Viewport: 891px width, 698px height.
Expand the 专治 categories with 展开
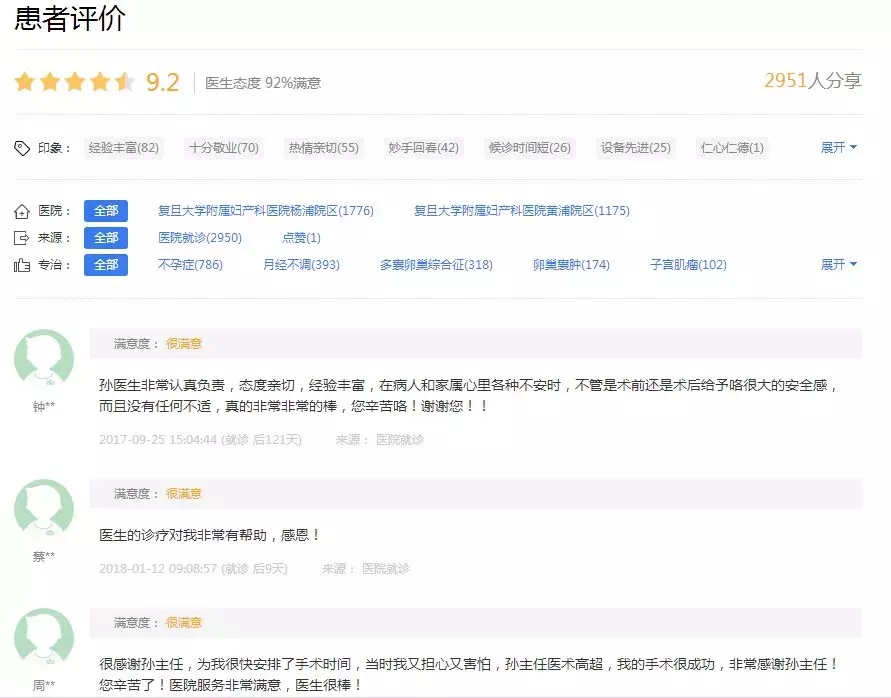838,265
